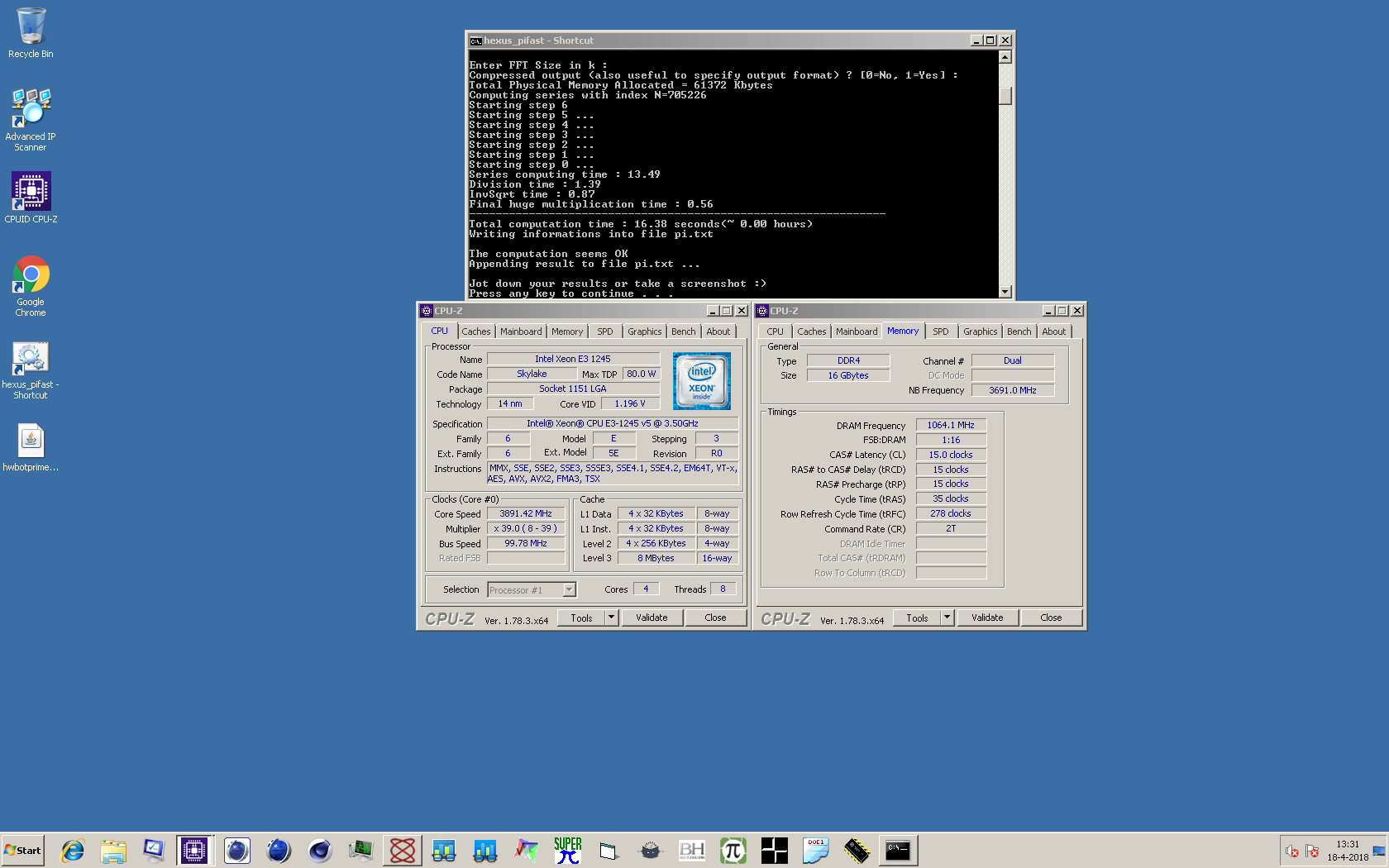This screenshot has height=868, width=1389.
Task: Open the black-white cross icon in taskbar
Action: click(x=775, y=851)
